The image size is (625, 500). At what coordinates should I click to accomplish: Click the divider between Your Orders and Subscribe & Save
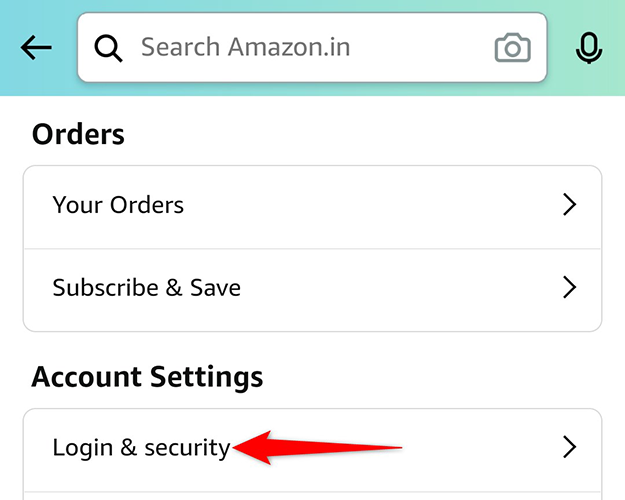312,248
